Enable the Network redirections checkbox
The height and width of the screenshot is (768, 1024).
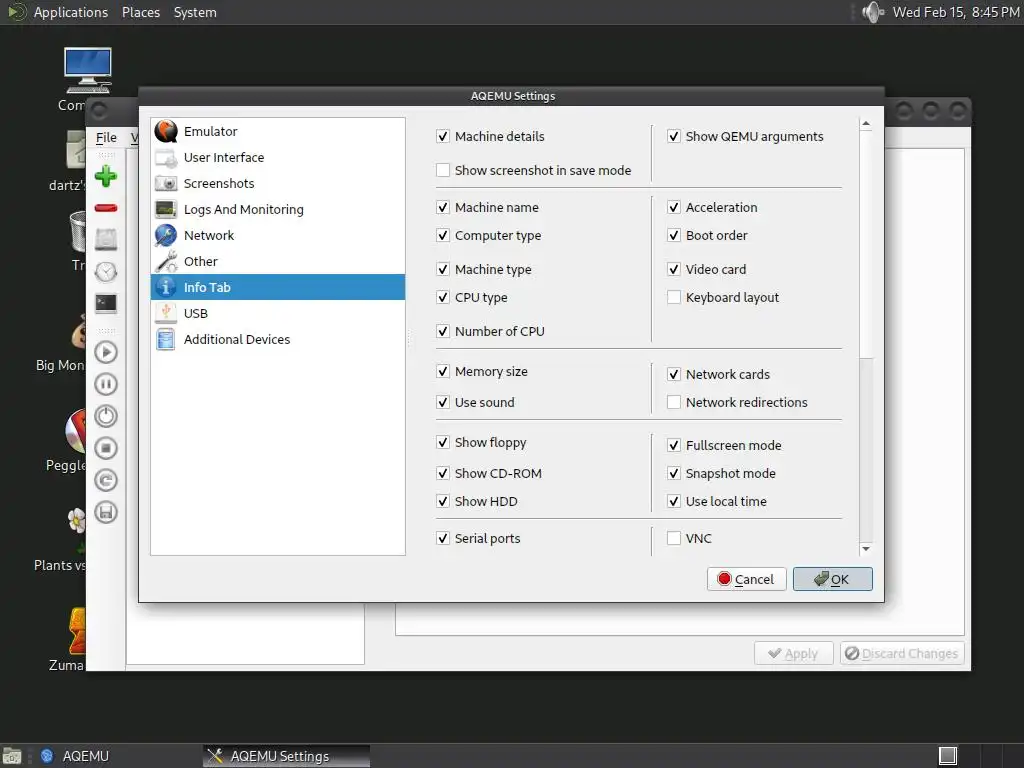pyautogui.click(x=674, y=403)
